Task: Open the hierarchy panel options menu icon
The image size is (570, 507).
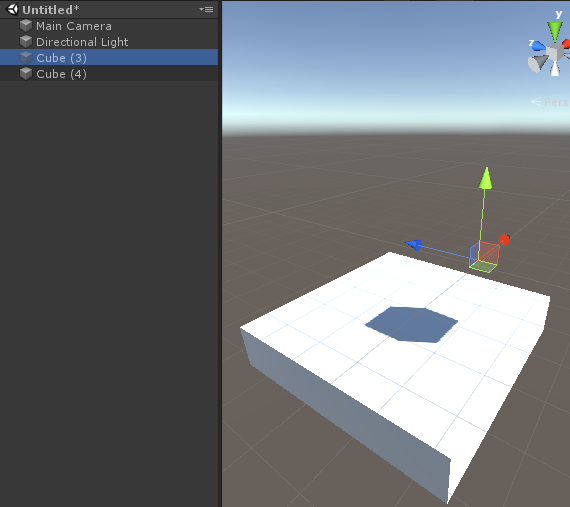Action: (206, 9)
